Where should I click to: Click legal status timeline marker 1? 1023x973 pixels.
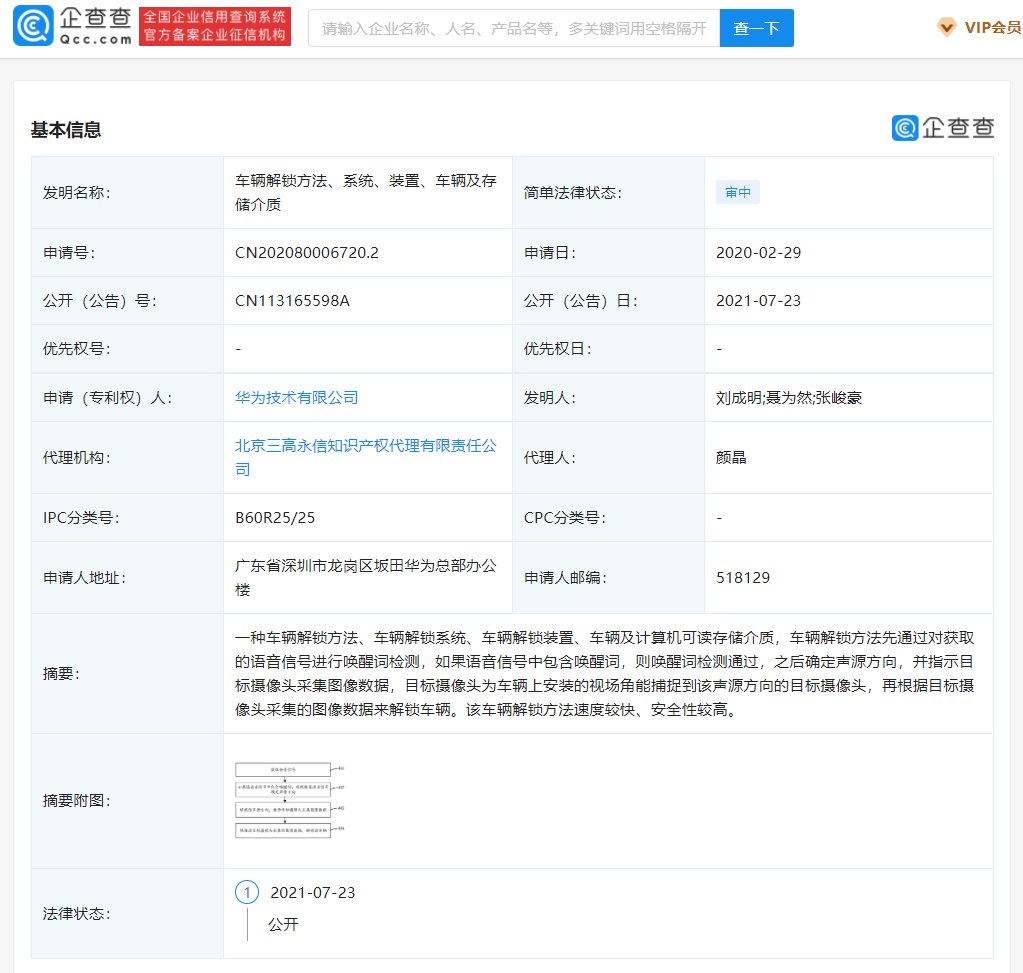[x=247, y=892]
